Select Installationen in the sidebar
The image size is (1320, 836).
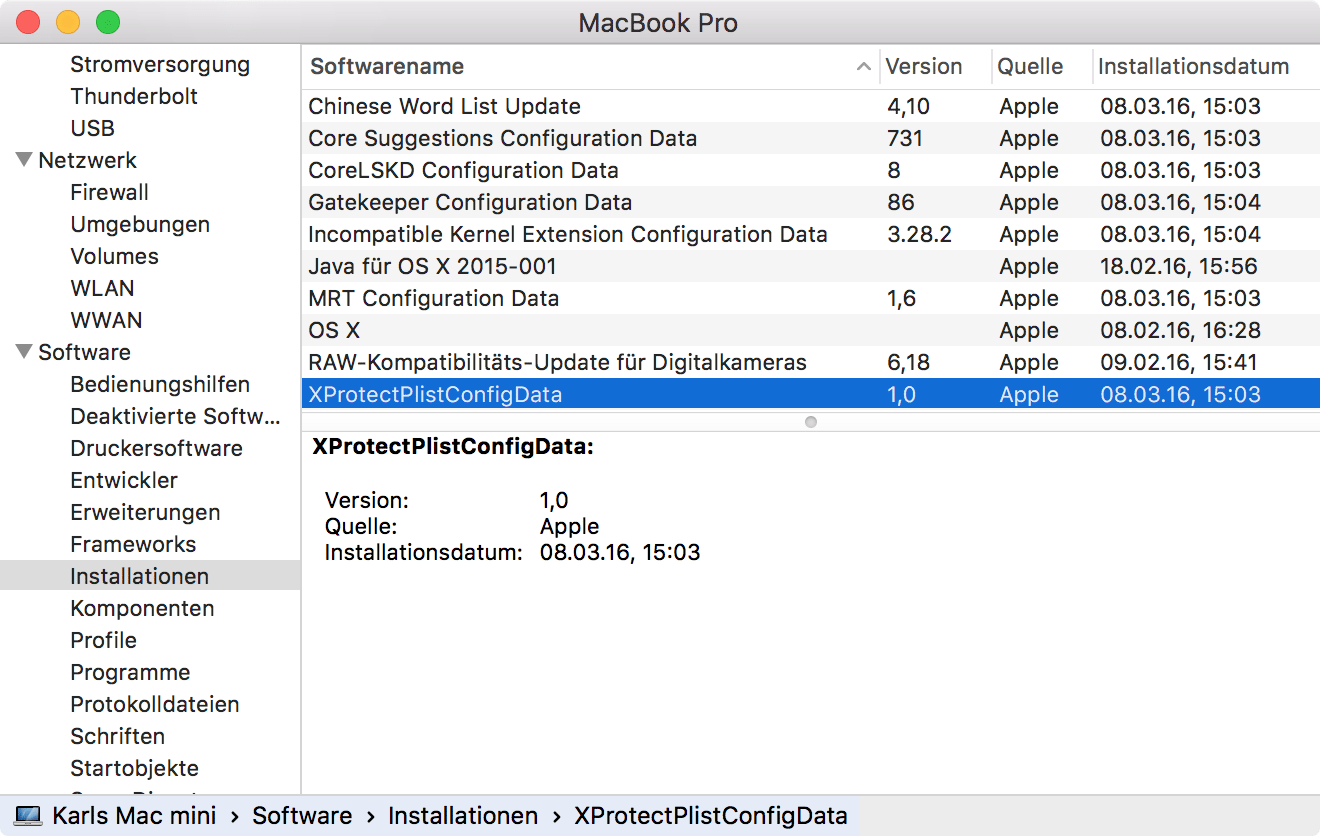coord(139,576)
